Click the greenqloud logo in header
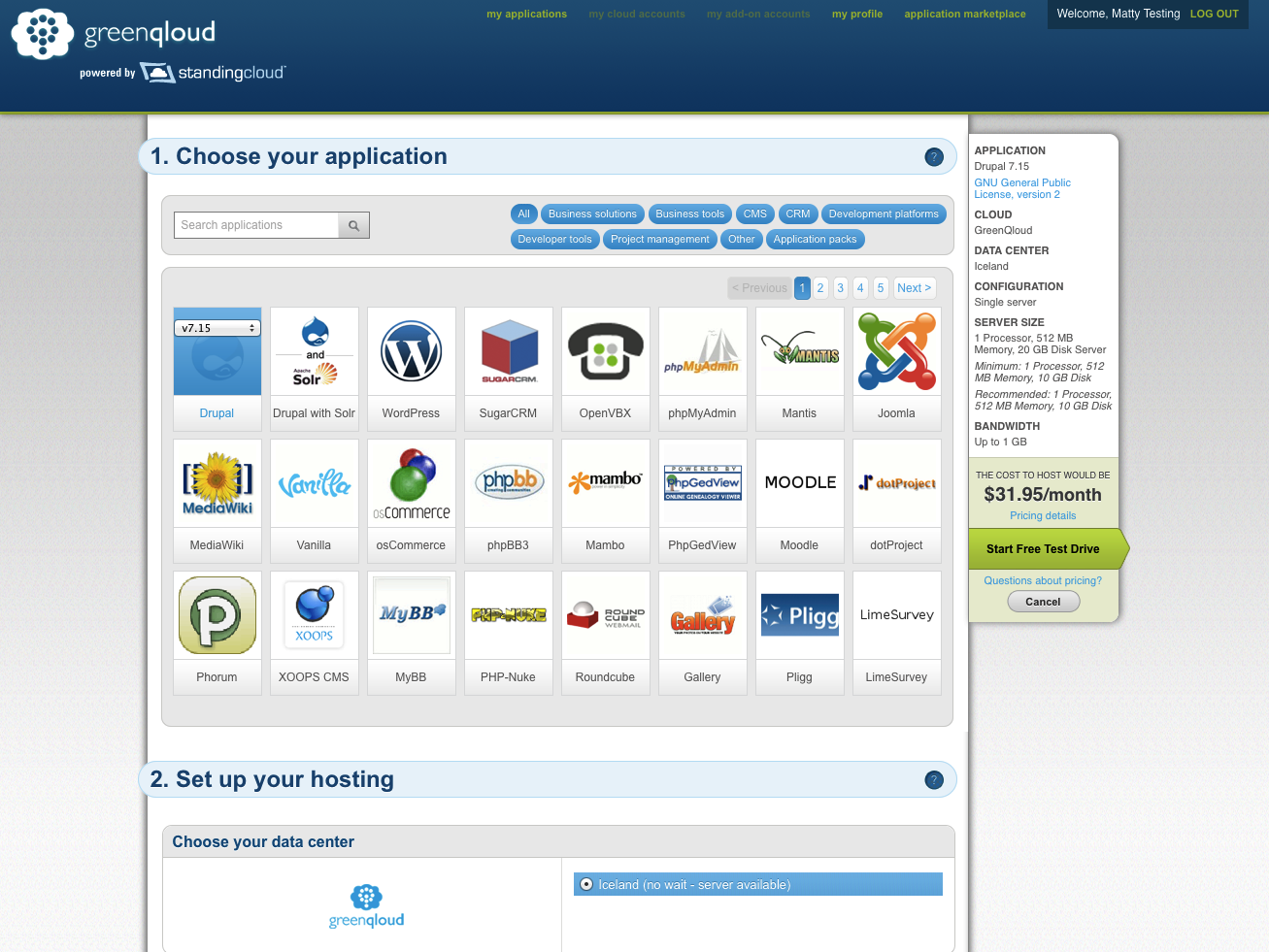This screenshot has width=1269, height=952. tap(114, 34)
